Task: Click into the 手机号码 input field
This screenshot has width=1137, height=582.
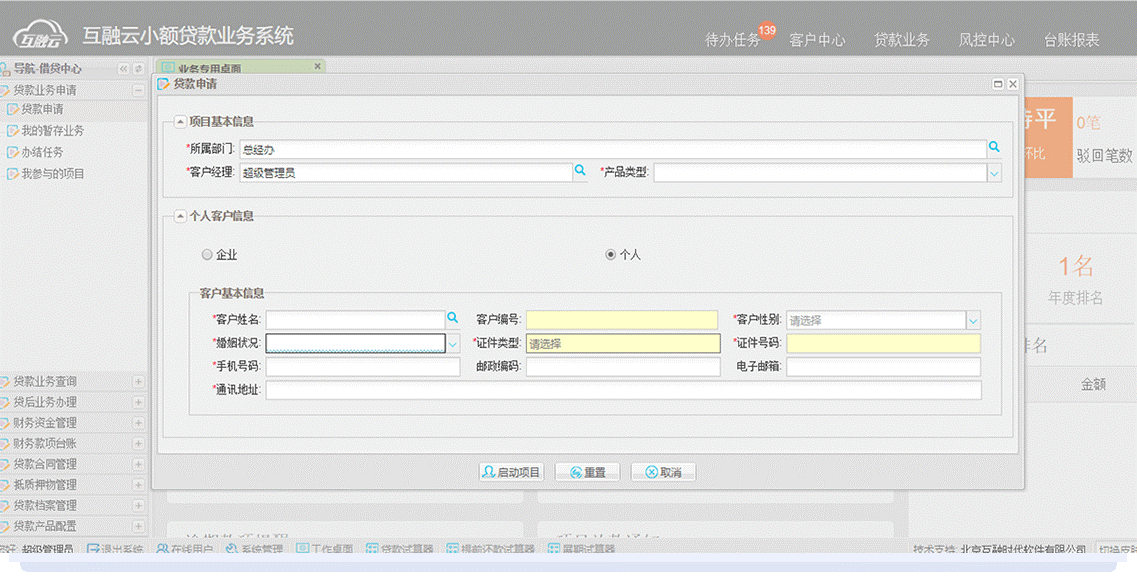Action: pyautogui.click(x=362, y=367)
